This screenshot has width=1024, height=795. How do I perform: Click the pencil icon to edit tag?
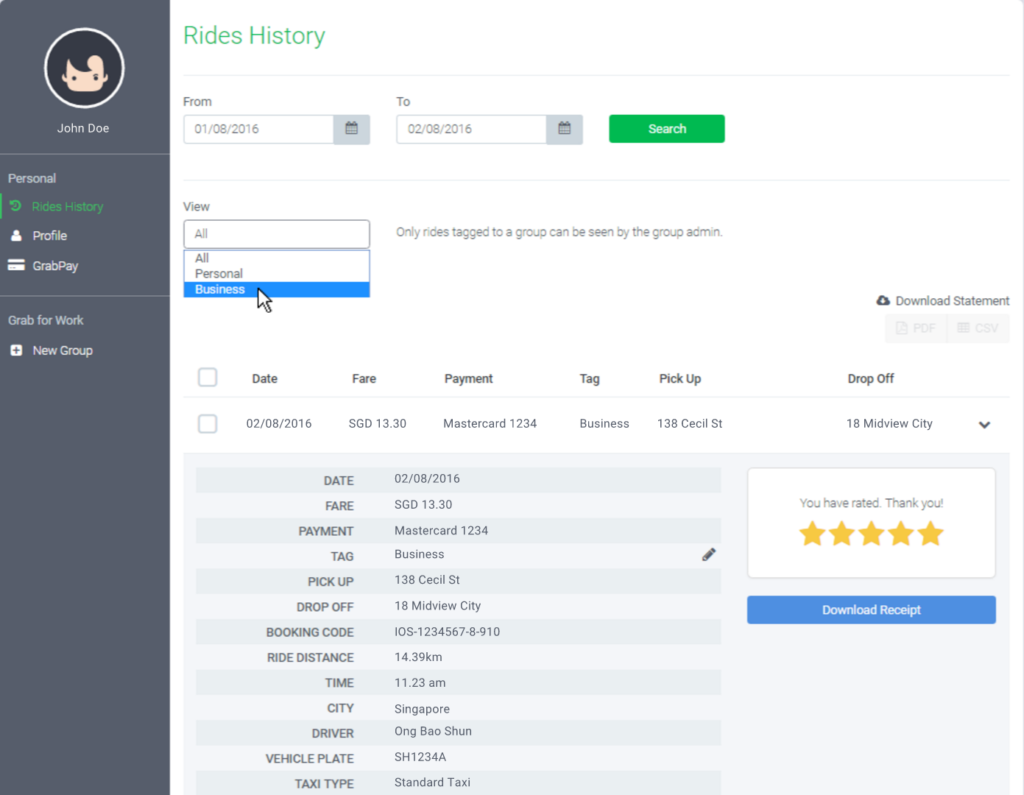pos(708,555)
